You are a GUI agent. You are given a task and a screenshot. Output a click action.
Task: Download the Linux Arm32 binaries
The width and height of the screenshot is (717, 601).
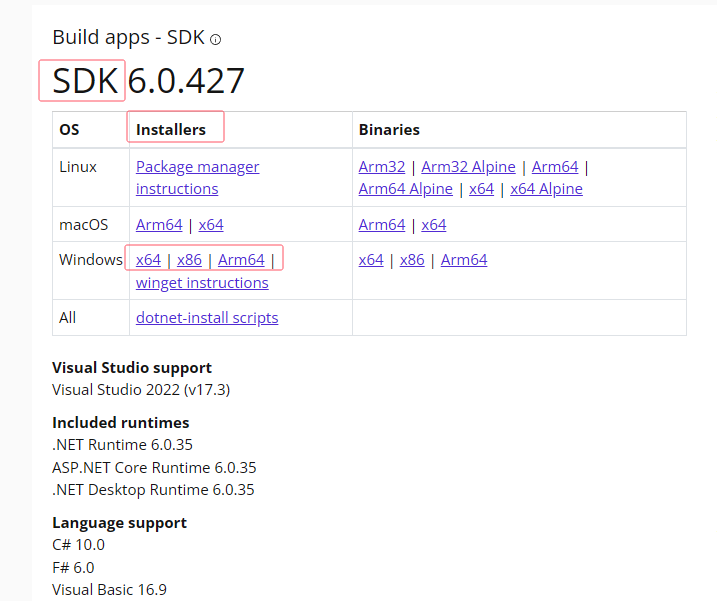pyautogui.click(x=382, y=167)
